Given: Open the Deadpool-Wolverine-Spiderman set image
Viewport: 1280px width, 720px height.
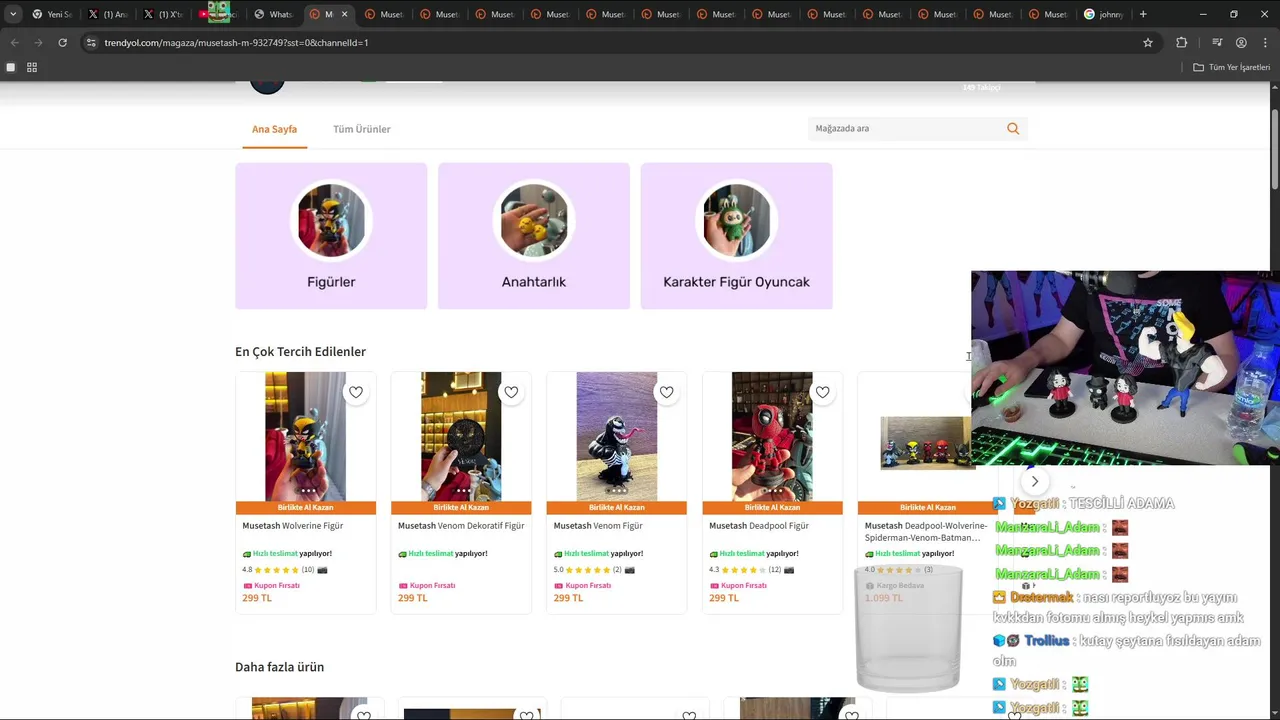Looking at the screenshot, I should (925, 442).
